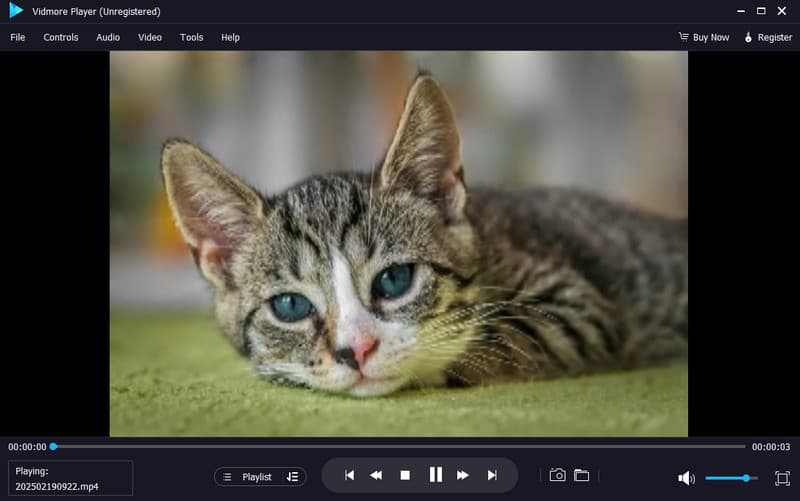Click the rewind button
800x501 pixels.
377,476
